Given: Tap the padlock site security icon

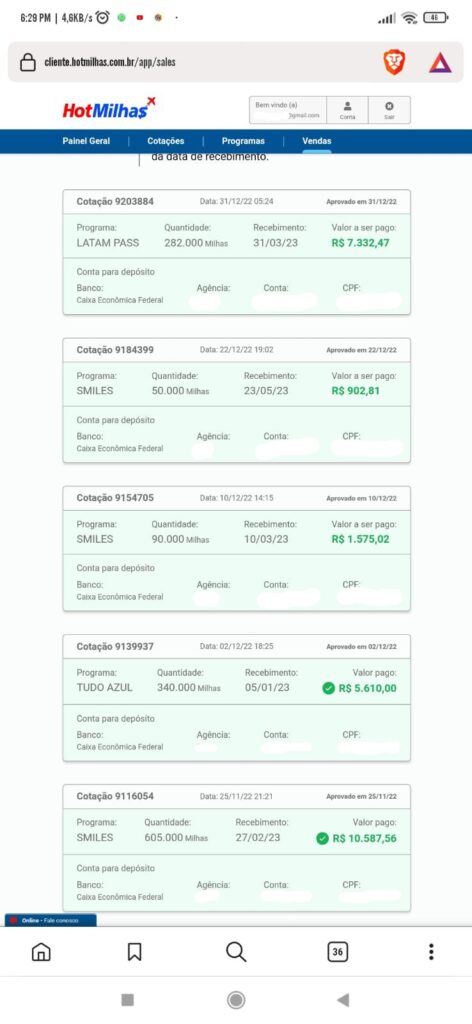Looking at the screenshot, I should pos(27,63).
